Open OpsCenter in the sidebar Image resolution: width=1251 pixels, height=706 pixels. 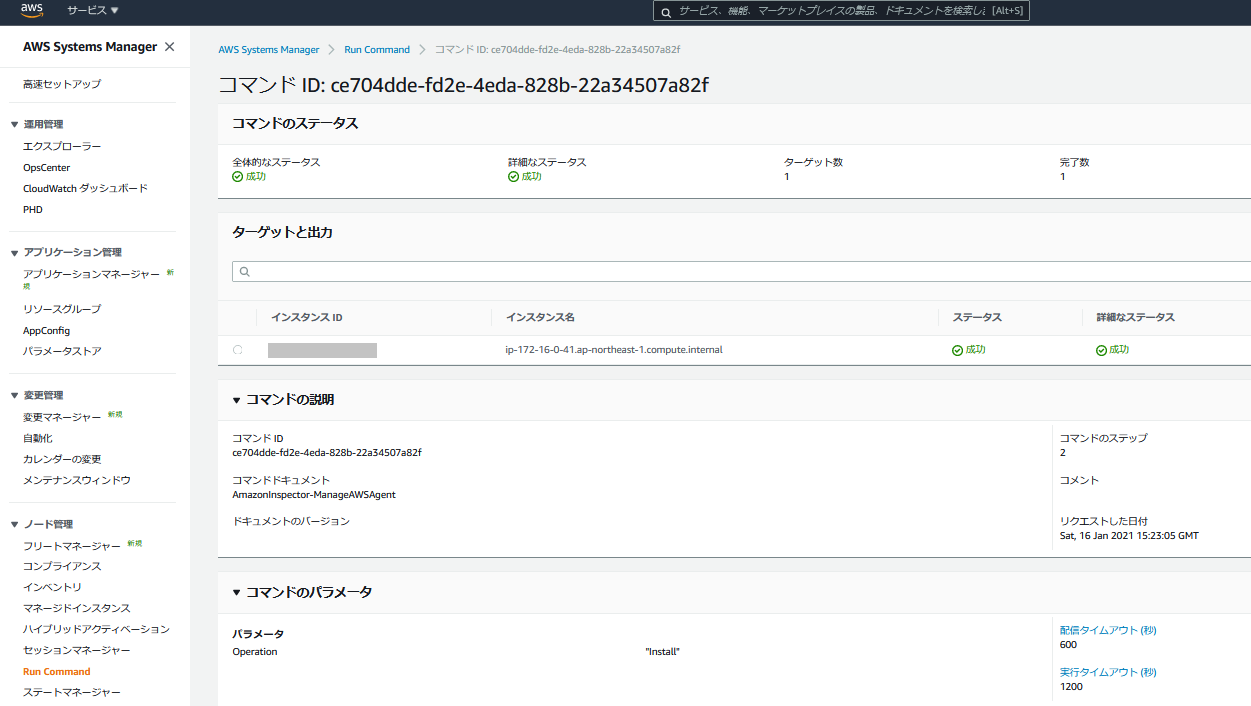47,167
